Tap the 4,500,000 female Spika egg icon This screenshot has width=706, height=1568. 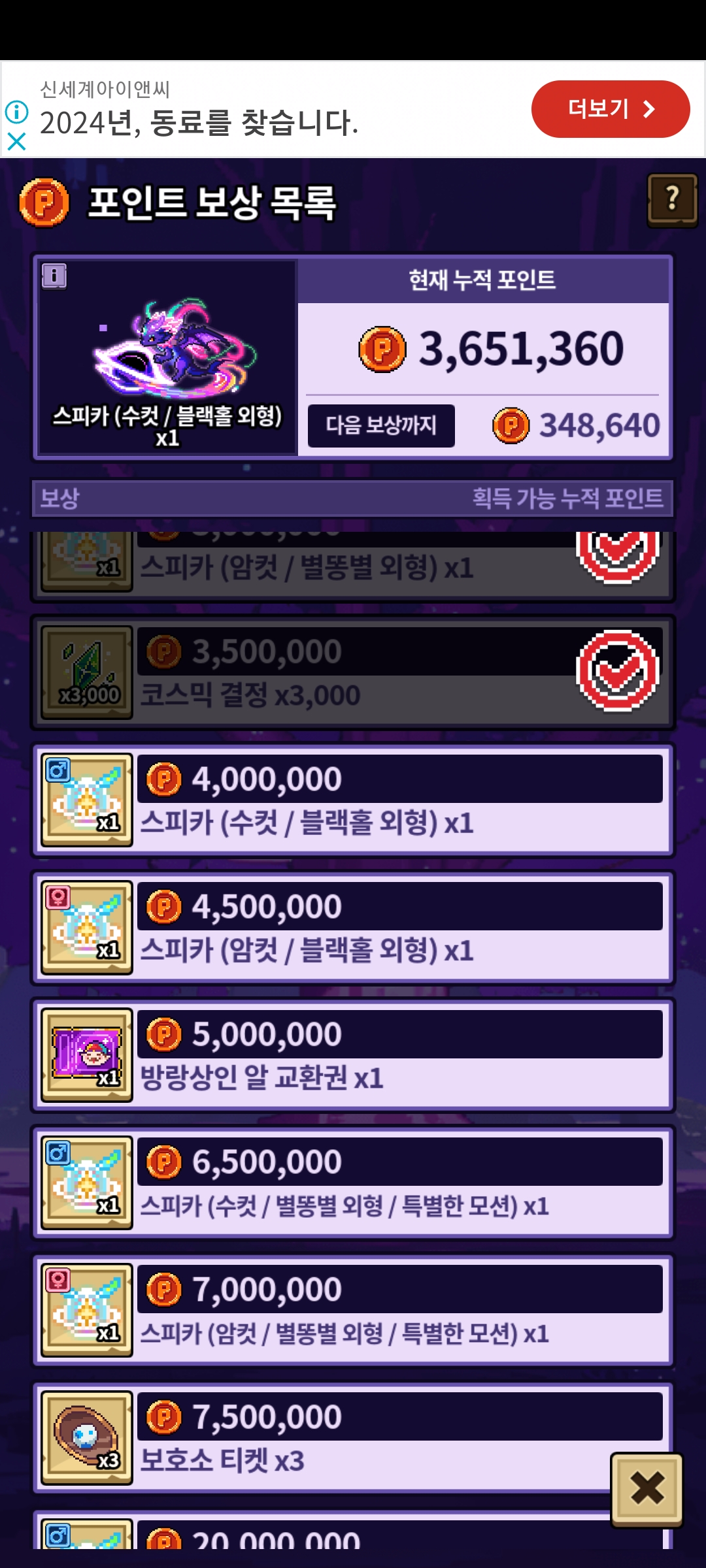[x=87, y=928]
